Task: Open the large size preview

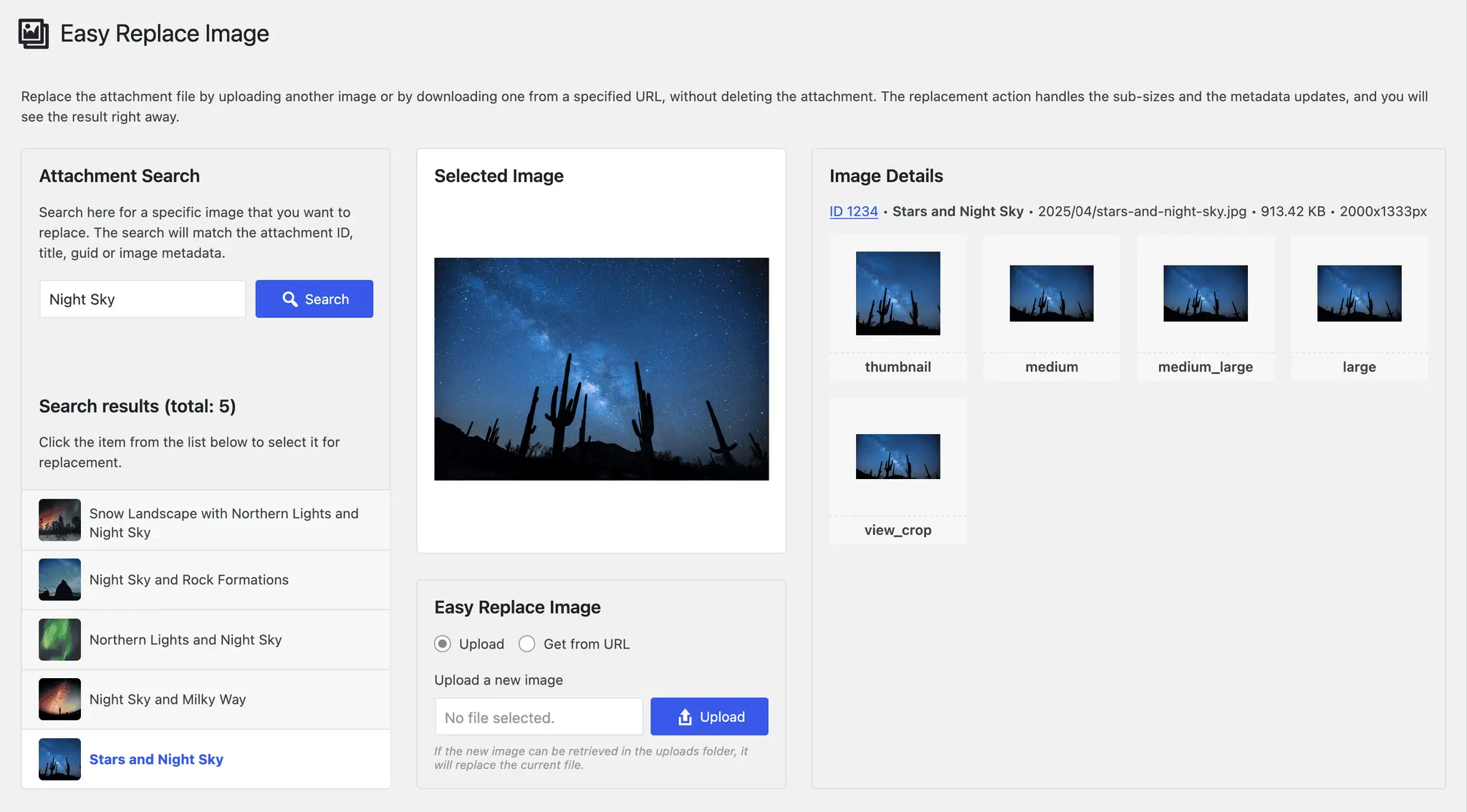Action: coord(1358,293)
